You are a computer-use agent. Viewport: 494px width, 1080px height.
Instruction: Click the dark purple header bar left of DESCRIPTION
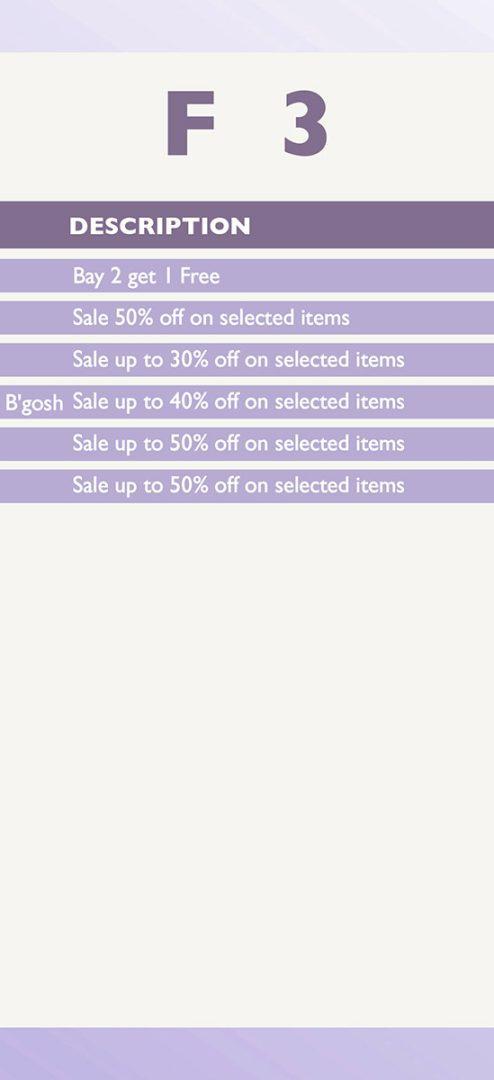(x=33, y=225)
